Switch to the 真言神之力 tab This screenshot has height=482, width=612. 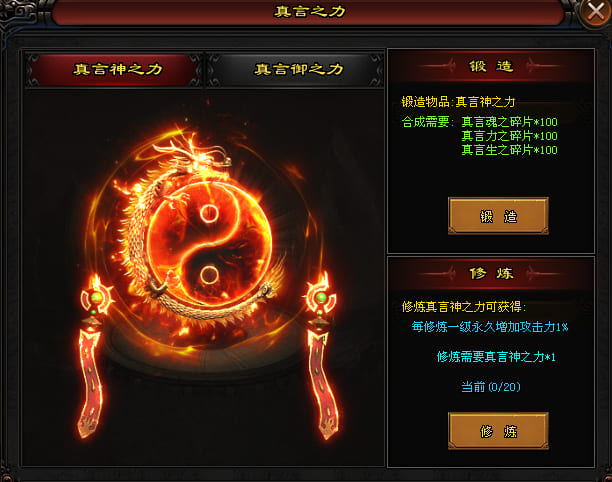click(x=115, y=70)
